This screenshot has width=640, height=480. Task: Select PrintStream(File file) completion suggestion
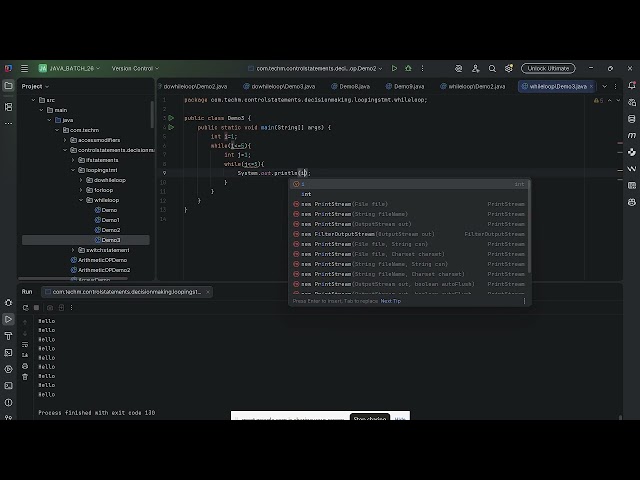click(409, 204)
